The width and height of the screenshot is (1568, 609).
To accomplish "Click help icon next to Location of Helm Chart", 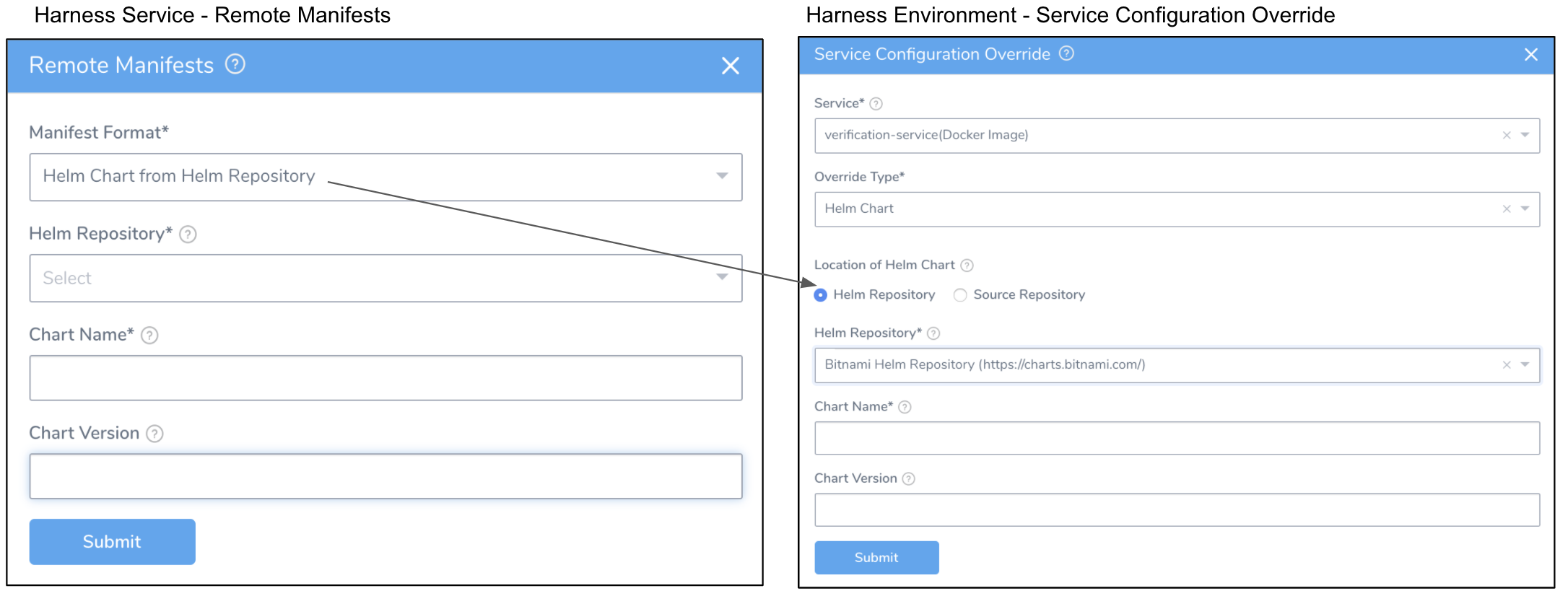I will [x=967, y=266].
